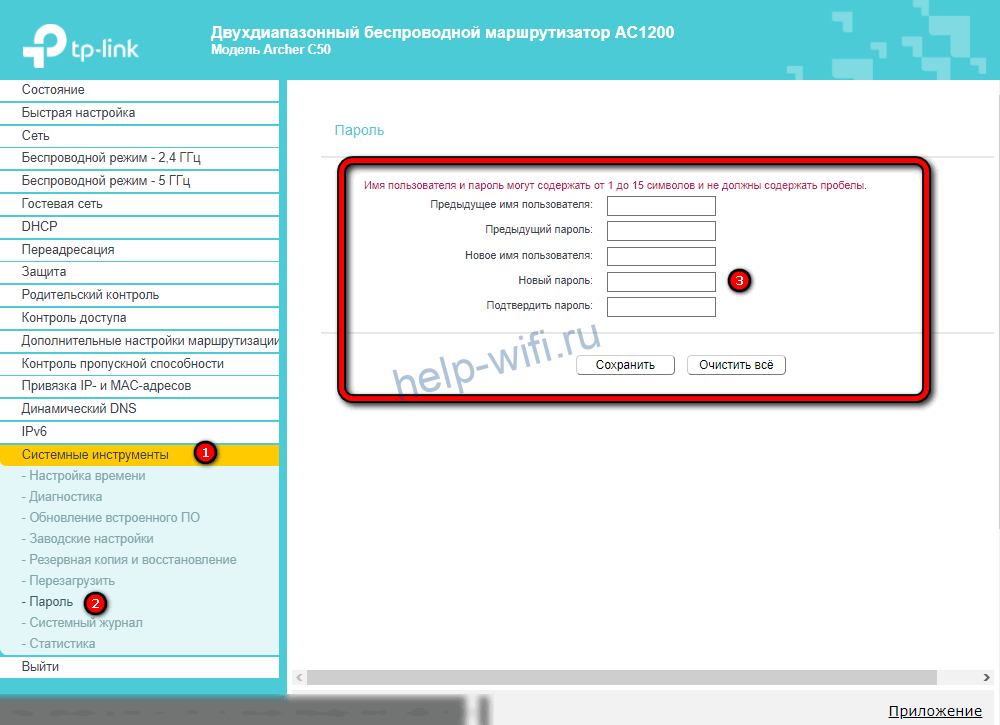Open the Сеть section
Screen dimensions: 1000x725
point(139,136)
